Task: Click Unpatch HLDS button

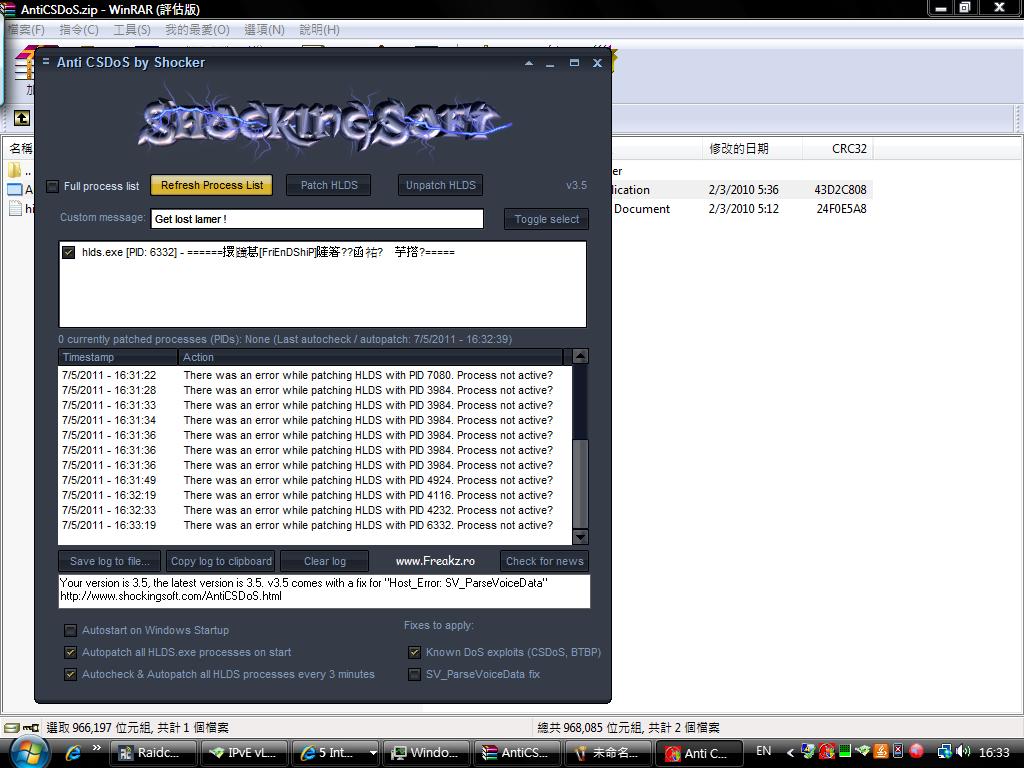Action: (441, 185)
